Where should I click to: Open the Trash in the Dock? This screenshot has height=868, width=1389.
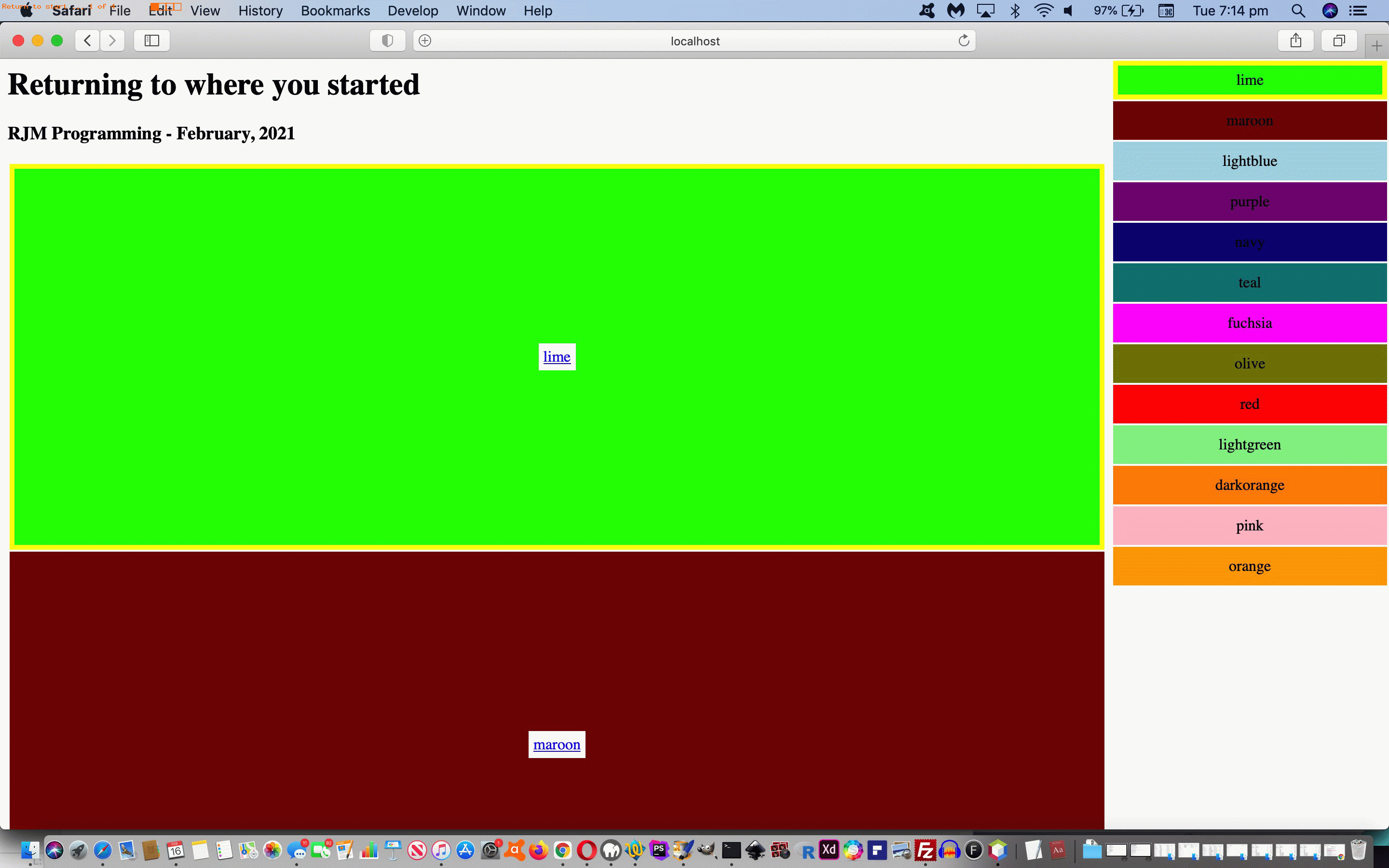1359,850
